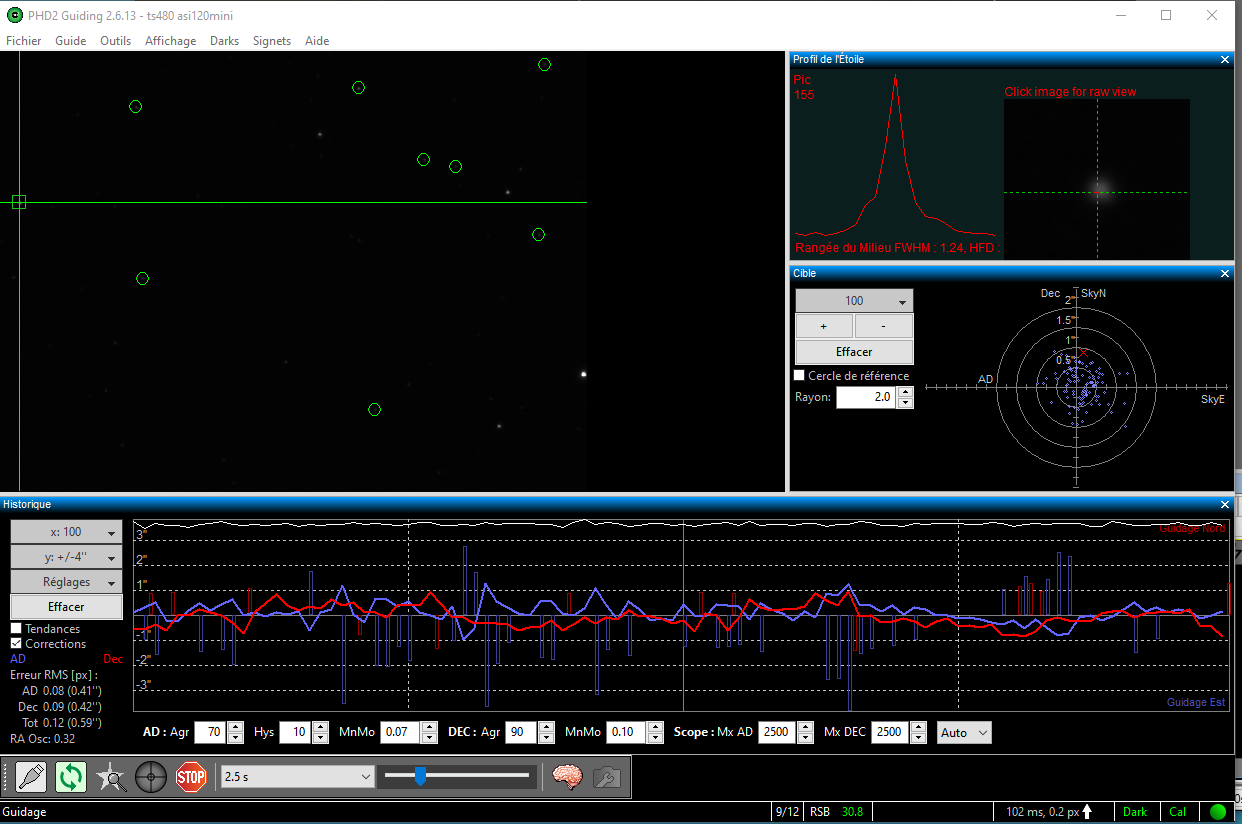Screen dimensions: 1242x824
Task: Open the Signets menu
Action: [x=272, y=41]
